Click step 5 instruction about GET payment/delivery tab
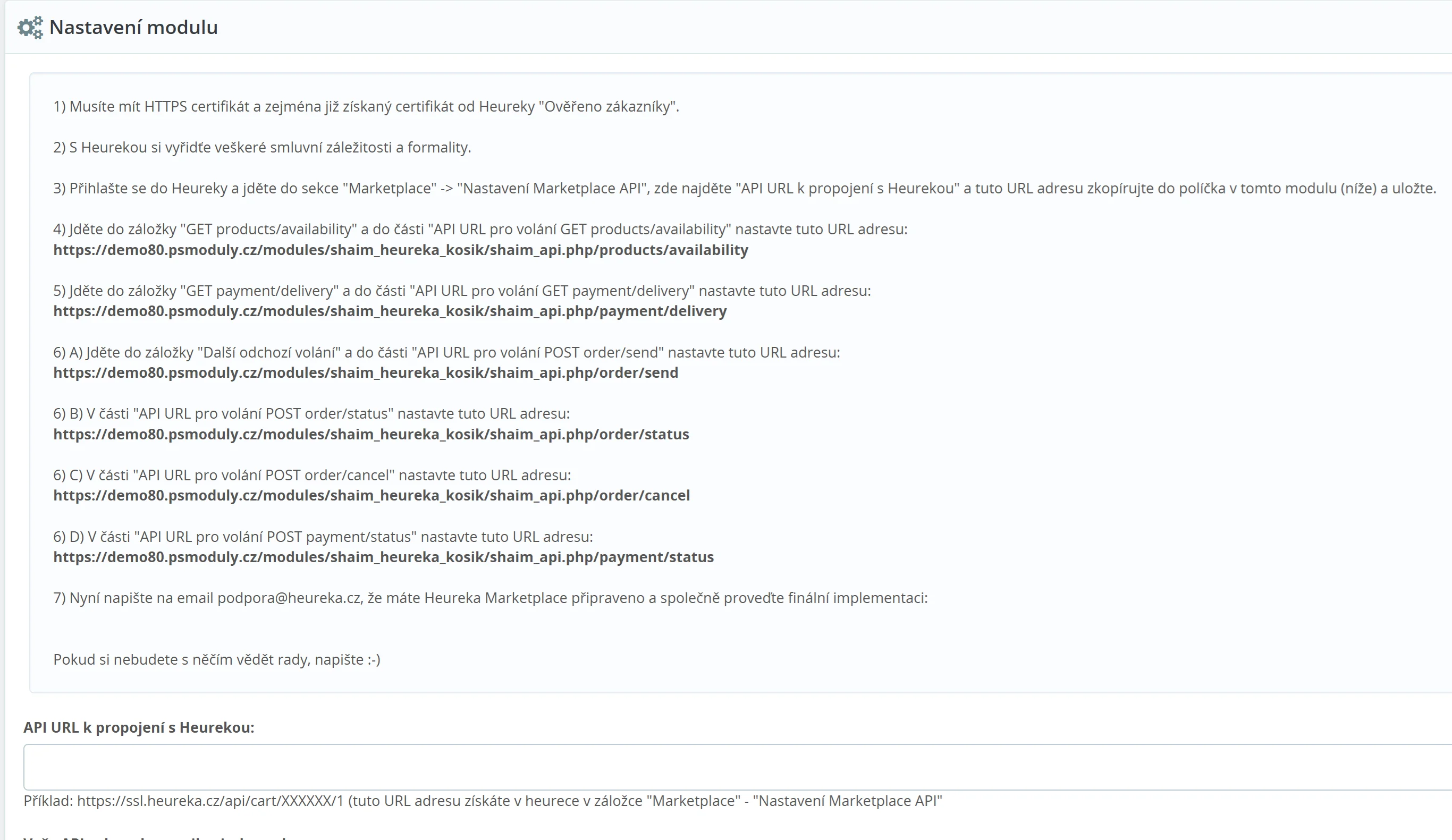The image size is (1452, 840). click(461, 291)
